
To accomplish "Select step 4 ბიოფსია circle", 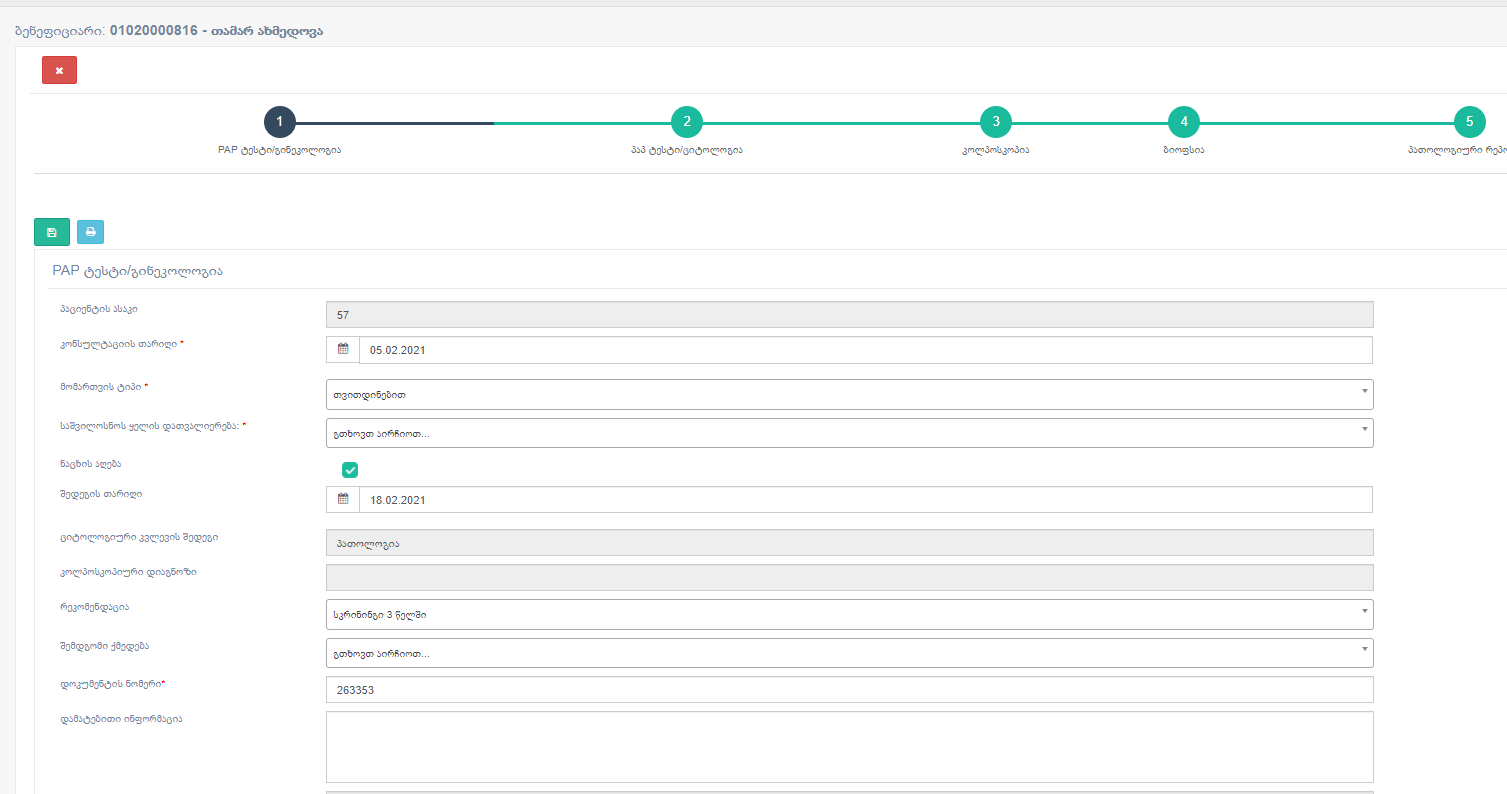I will (x=1184, y=122).
